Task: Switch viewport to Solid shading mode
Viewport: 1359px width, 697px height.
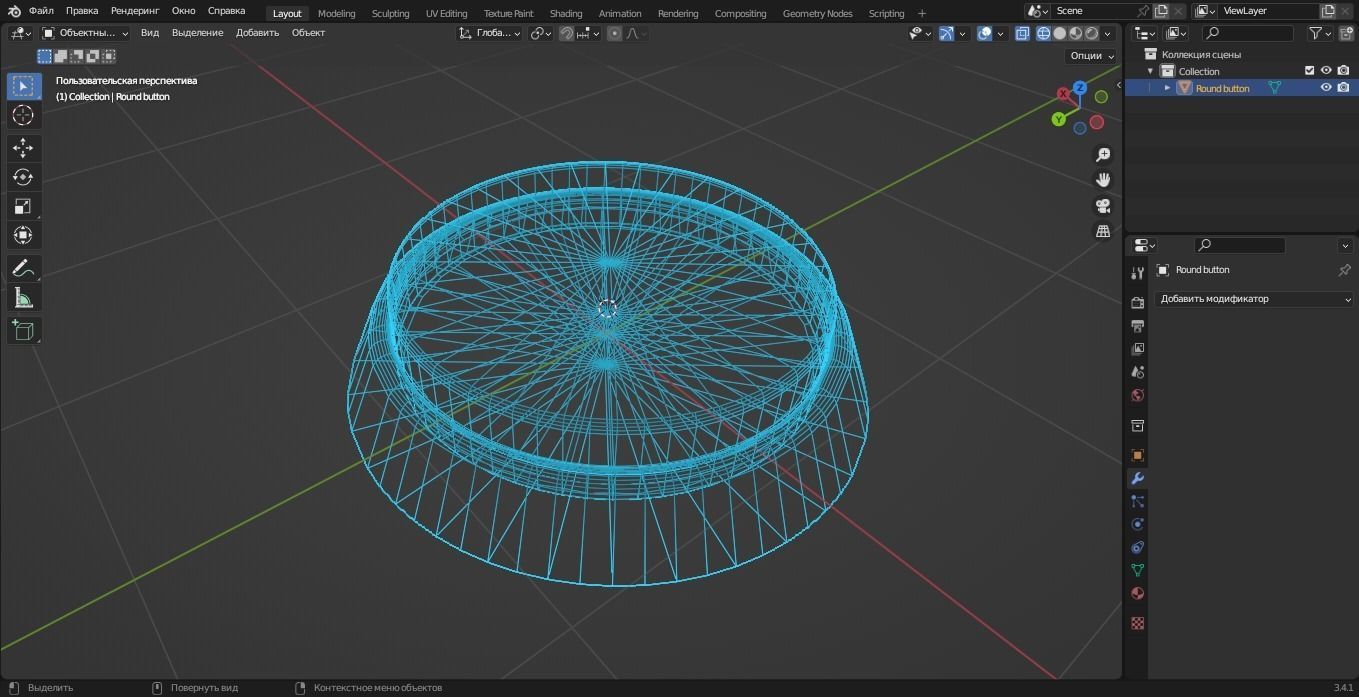Action: (1058, 33)
